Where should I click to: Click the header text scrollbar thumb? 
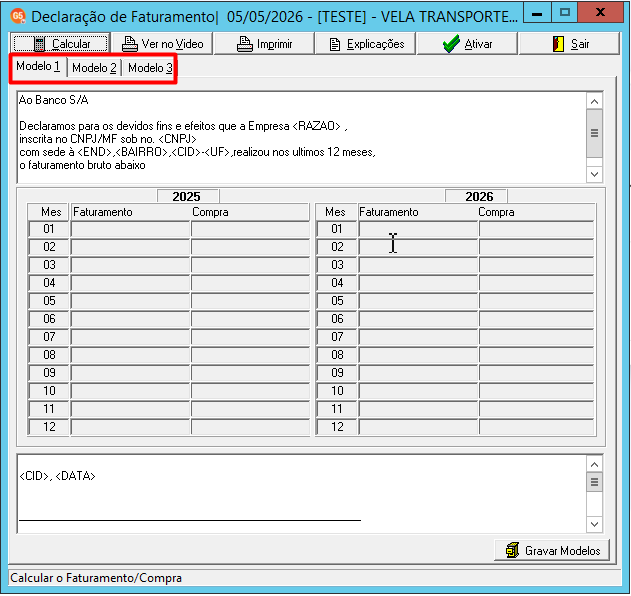coord(594,133)
